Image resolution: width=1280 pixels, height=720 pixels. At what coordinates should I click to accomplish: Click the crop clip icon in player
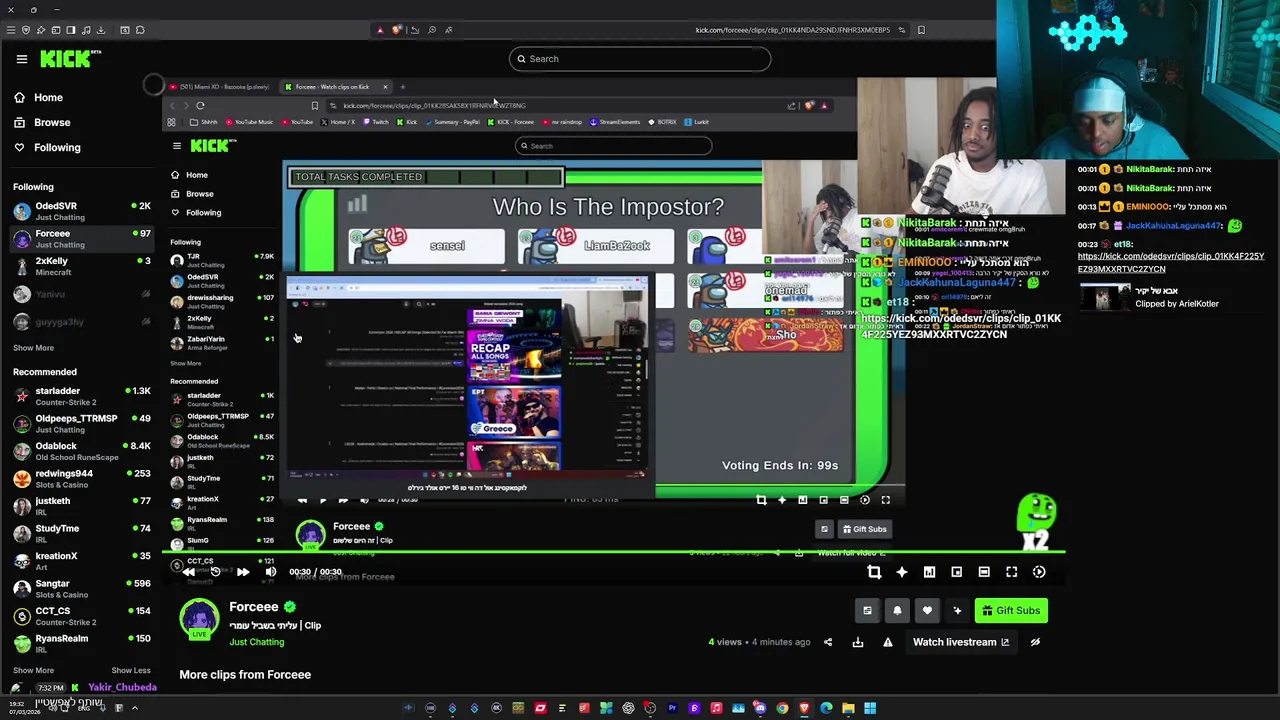[x=874, y=572]
